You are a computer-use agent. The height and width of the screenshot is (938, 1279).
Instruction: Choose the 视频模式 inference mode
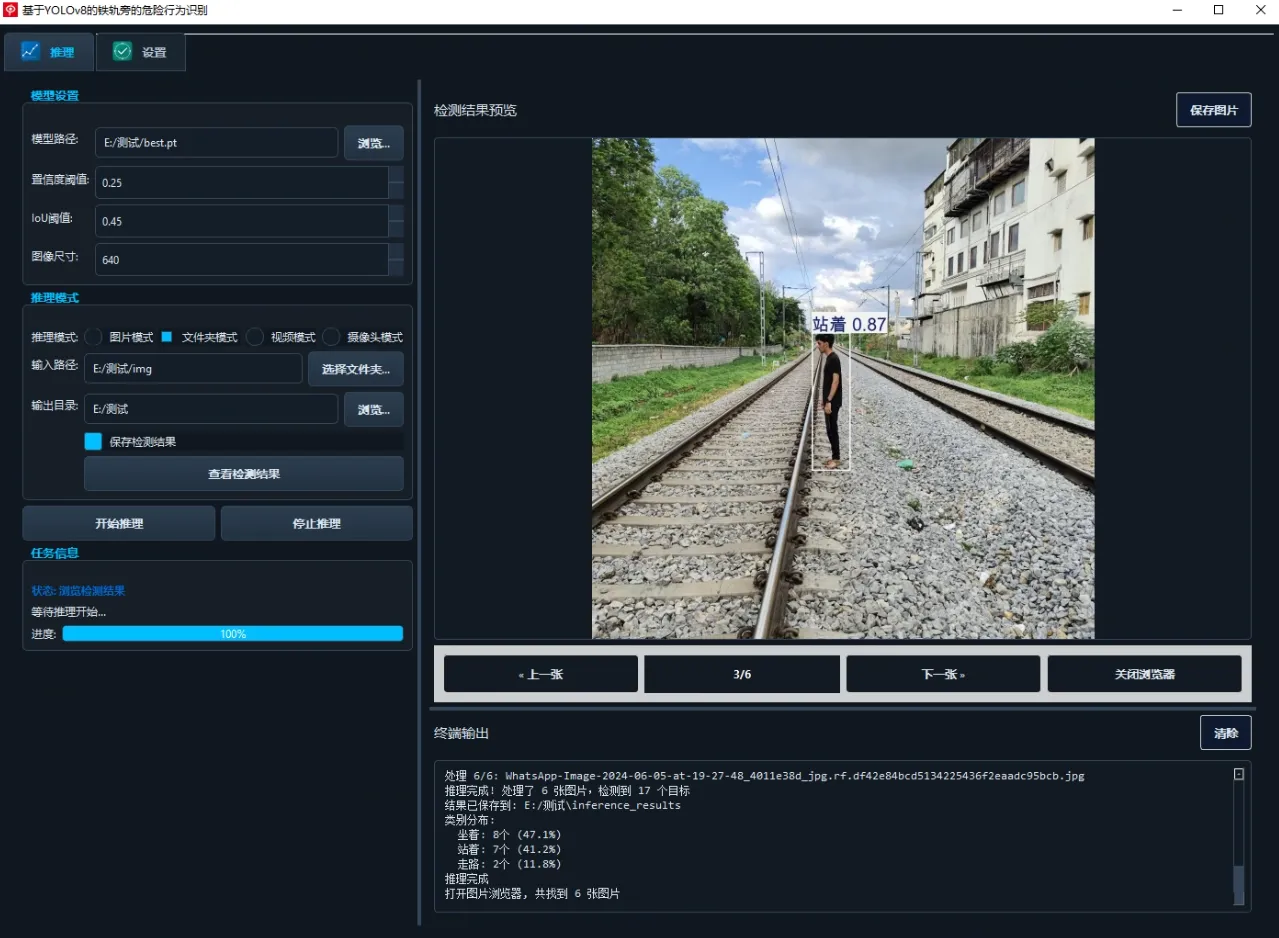click(x=256, y=337)
